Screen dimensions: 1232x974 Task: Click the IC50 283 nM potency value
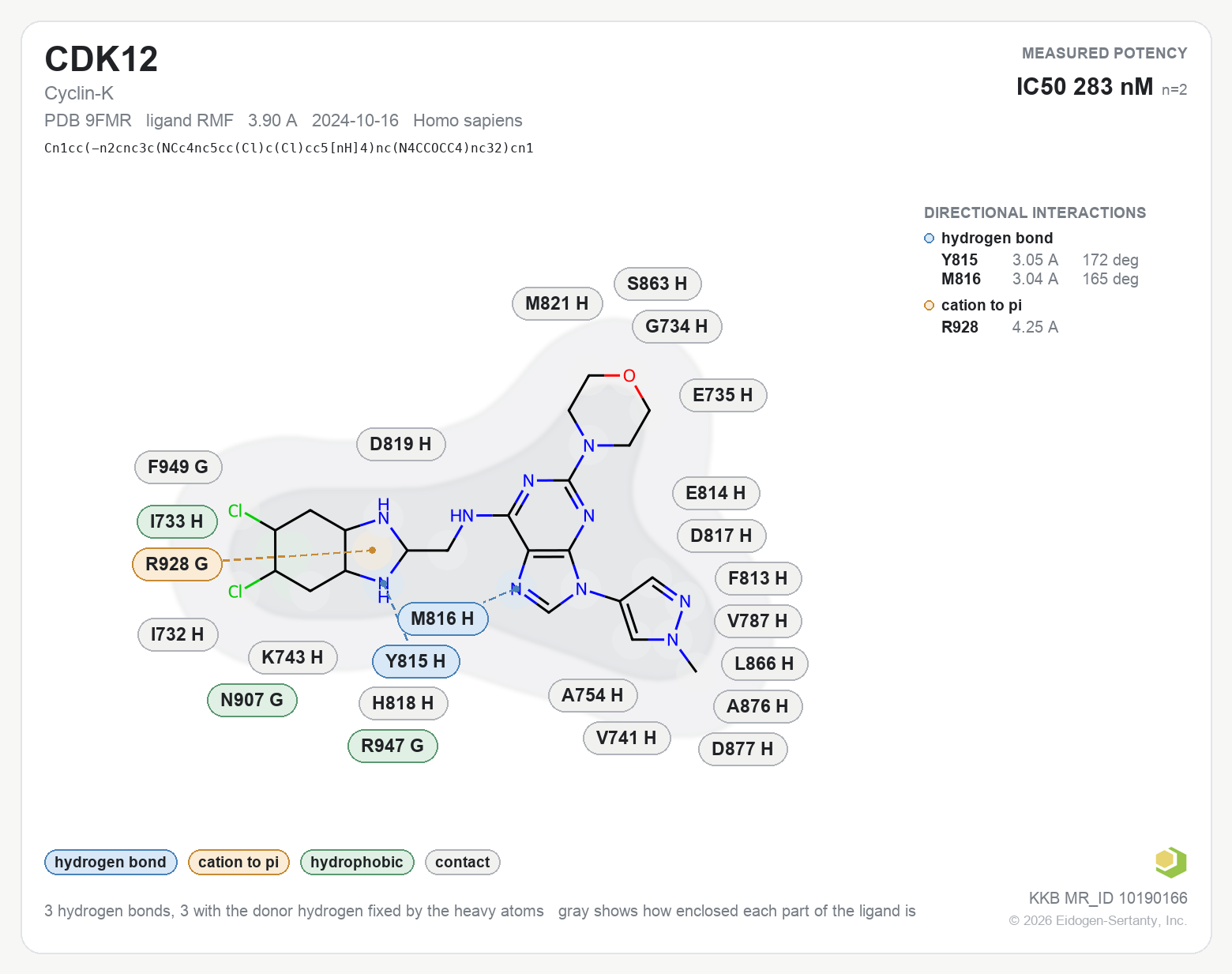1084,87
